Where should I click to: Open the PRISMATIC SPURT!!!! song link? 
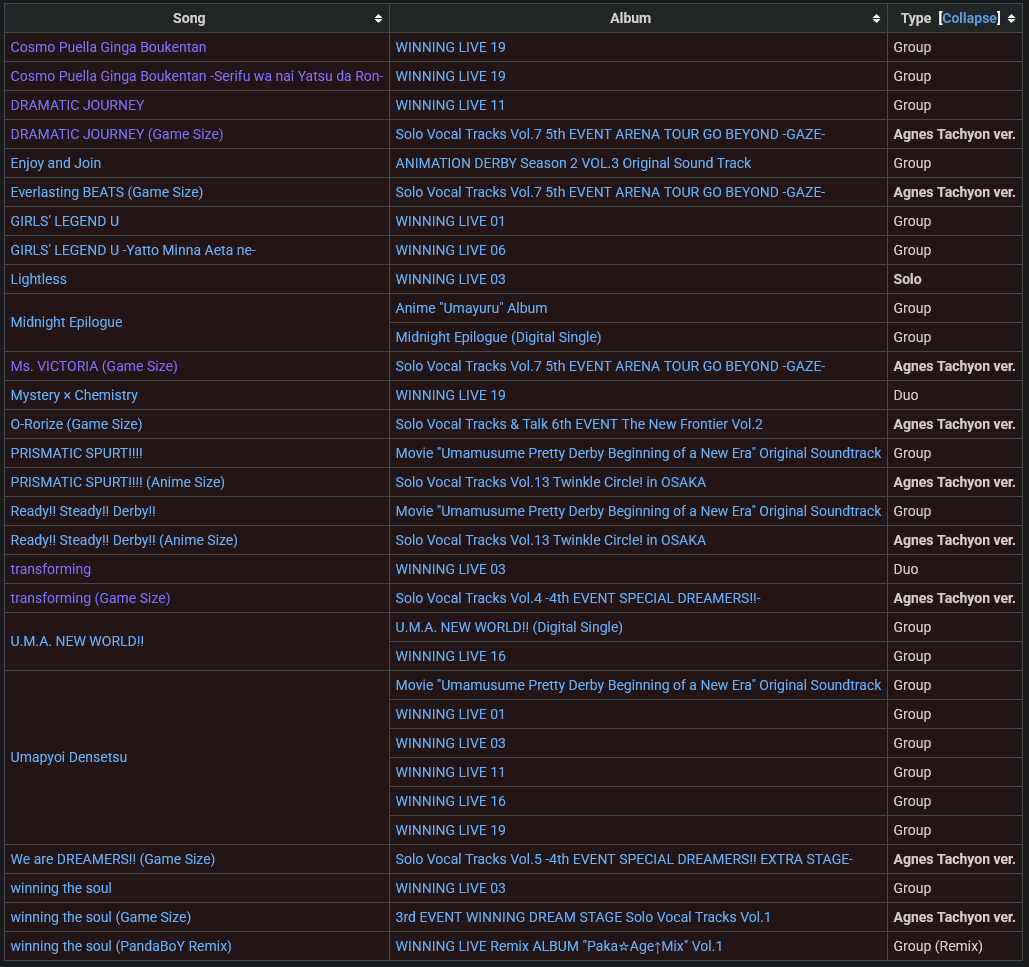[76, 453]
